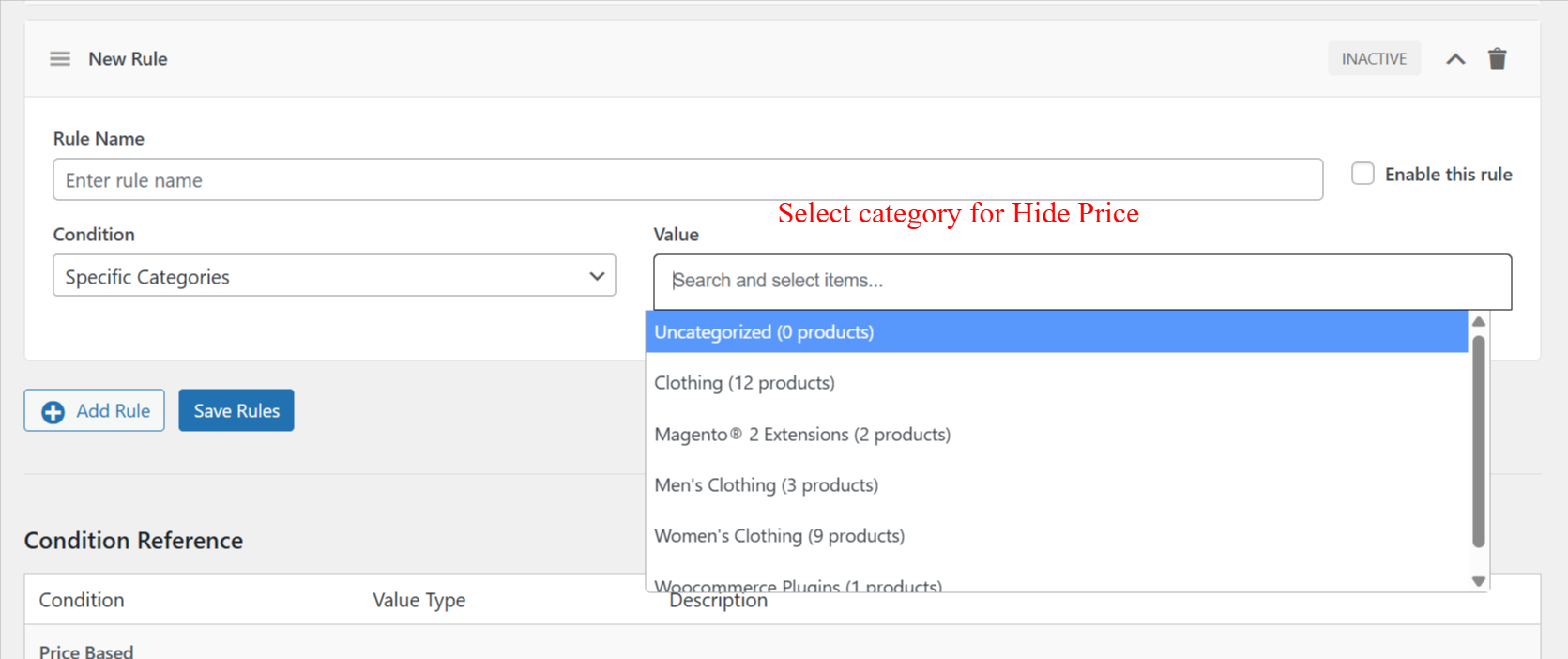Open the Specific Categories condition dropdown

pyautogui.click(x=334, y=276)
